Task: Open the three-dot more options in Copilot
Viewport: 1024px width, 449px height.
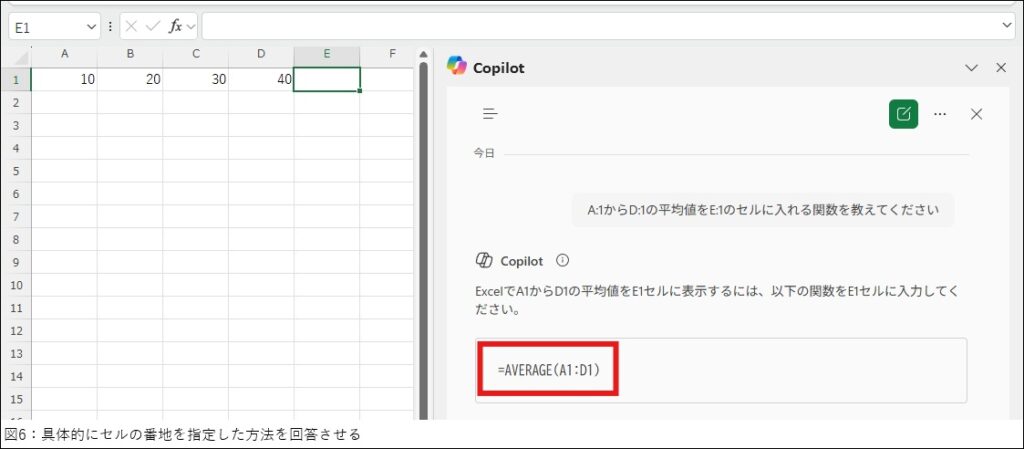Action: coord(940,114)
